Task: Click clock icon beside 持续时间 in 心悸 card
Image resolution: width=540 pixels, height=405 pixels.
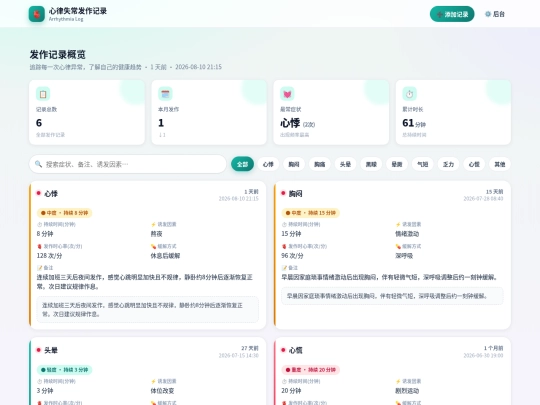Action: pos(39,225)
